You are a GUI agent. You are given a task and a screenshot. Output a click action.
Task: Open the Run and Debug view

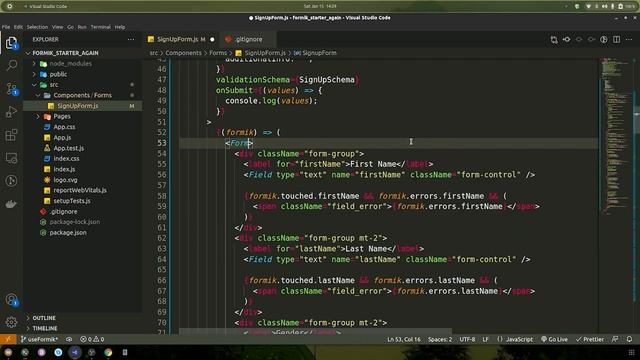pyautogui.click(x=11, y=112)
